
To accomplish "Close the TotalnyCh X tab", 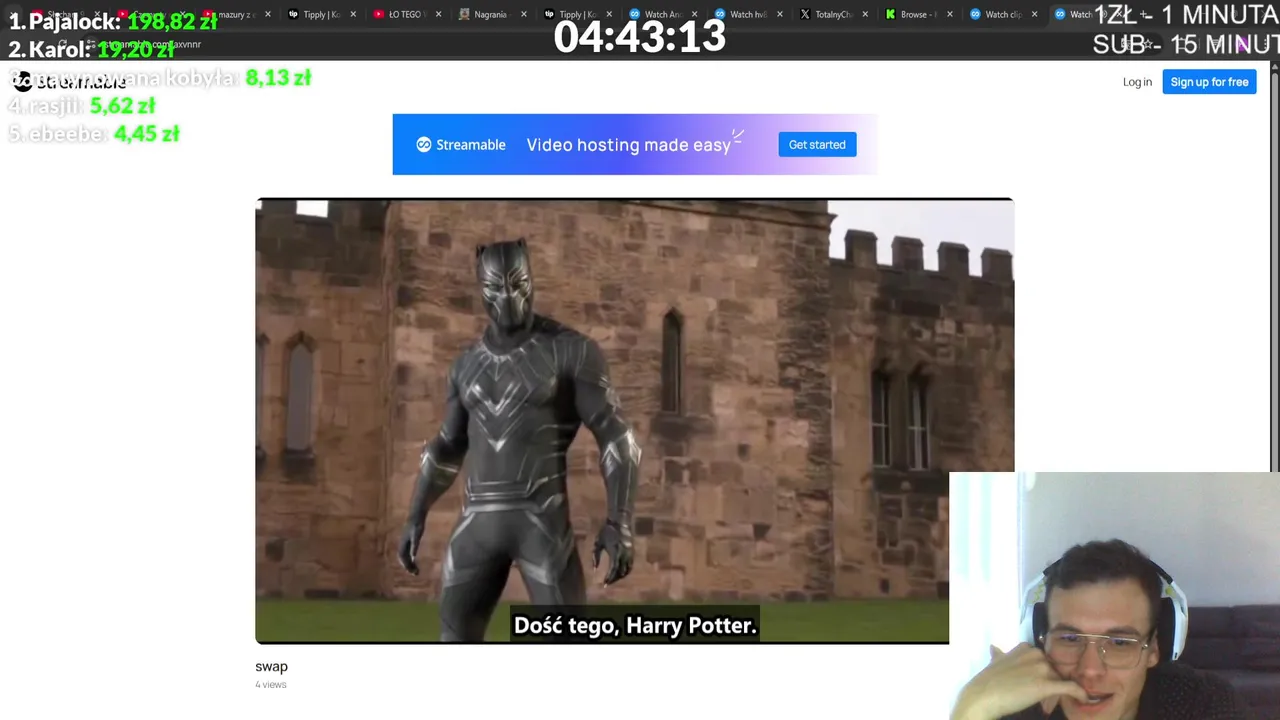I will pyautogui.click(x=865, y=15).
